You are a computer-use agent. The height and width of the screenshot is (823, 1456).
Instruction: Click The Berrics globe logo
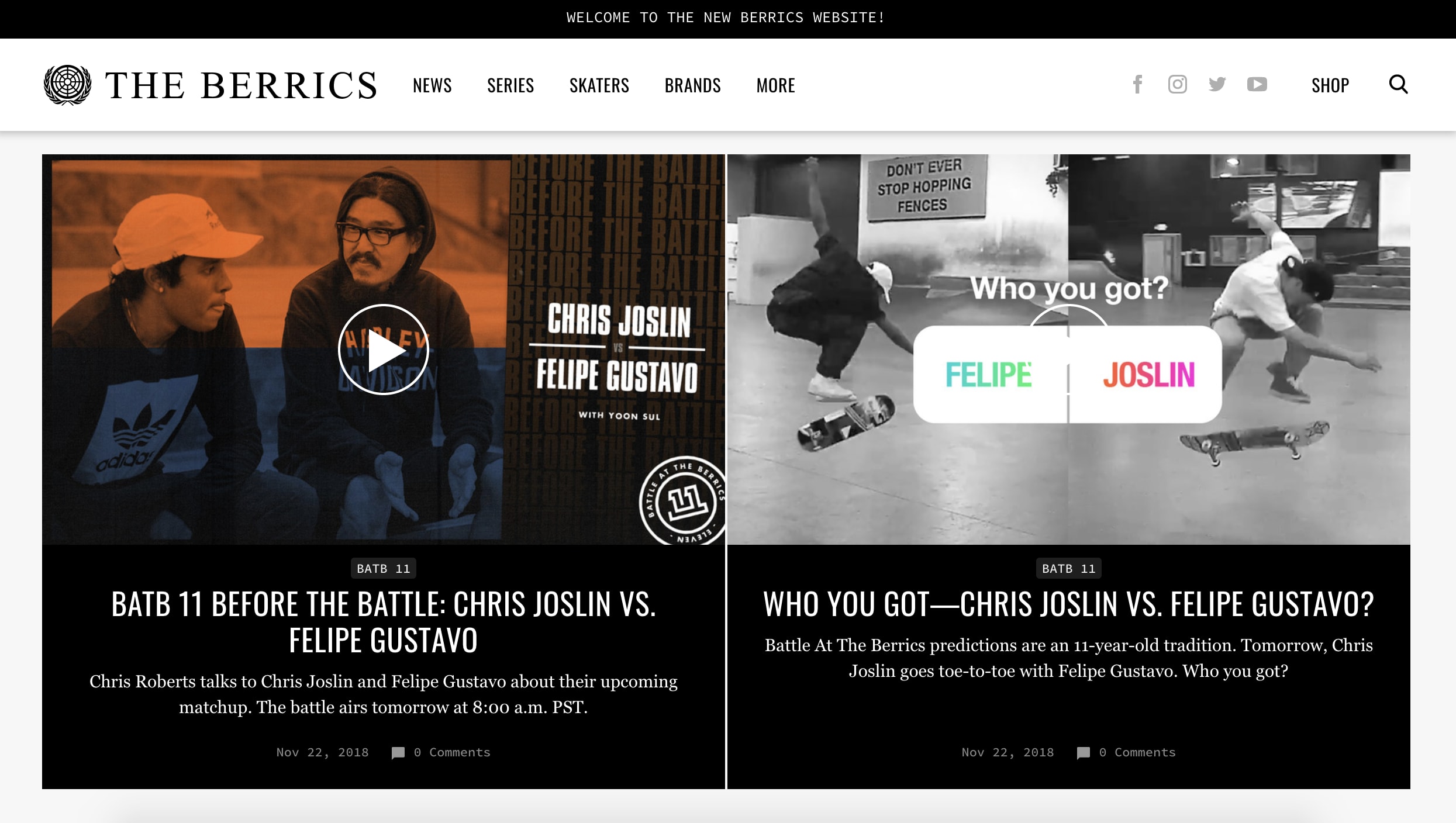click(68, 85)
